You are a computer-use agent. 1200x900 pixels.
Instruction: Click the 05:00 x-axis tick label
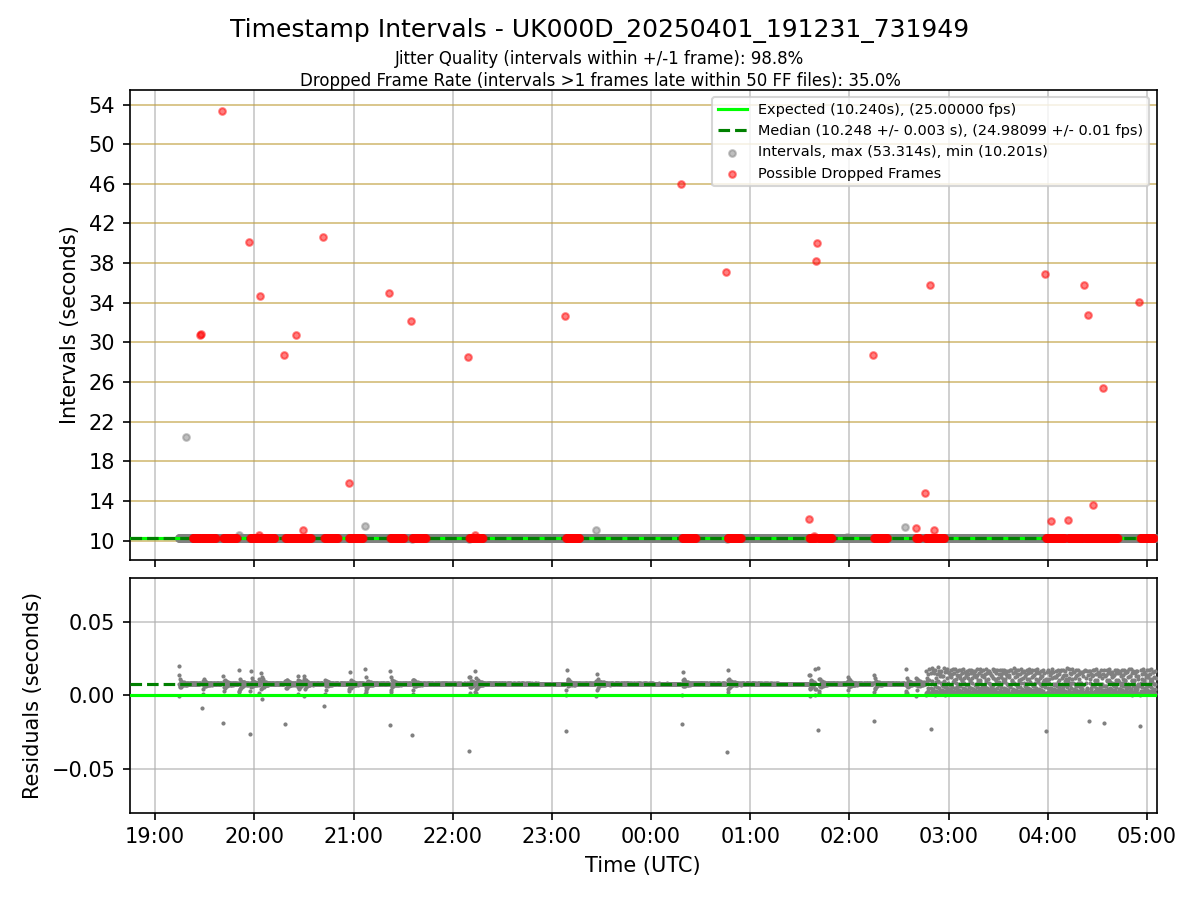tap(1147, 835)
